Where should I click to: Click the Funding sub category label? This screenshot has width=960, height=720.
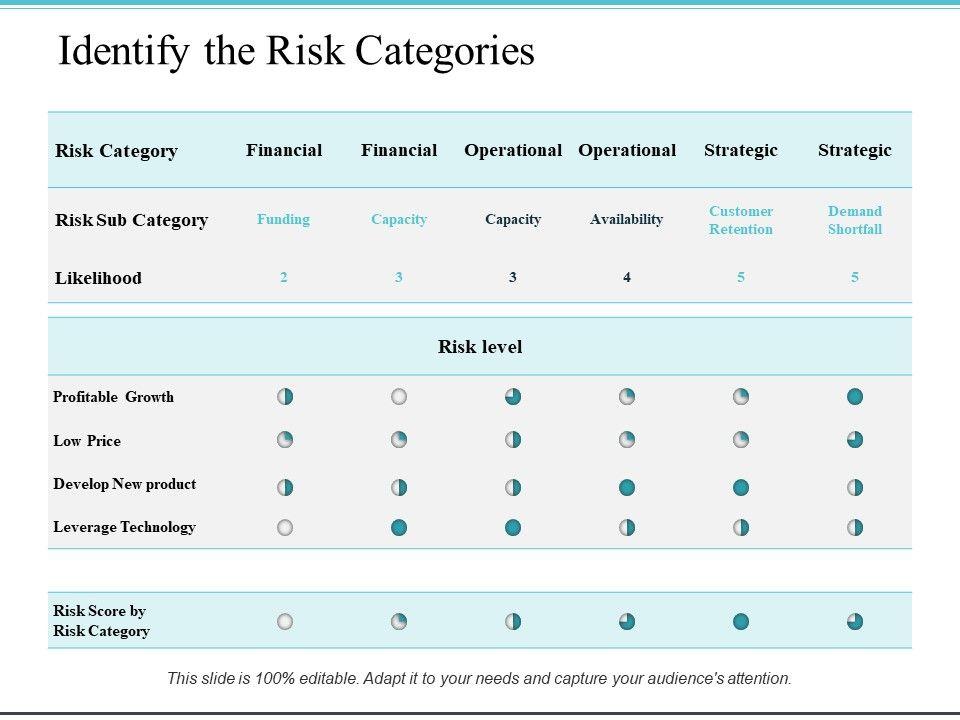point(284,219)
